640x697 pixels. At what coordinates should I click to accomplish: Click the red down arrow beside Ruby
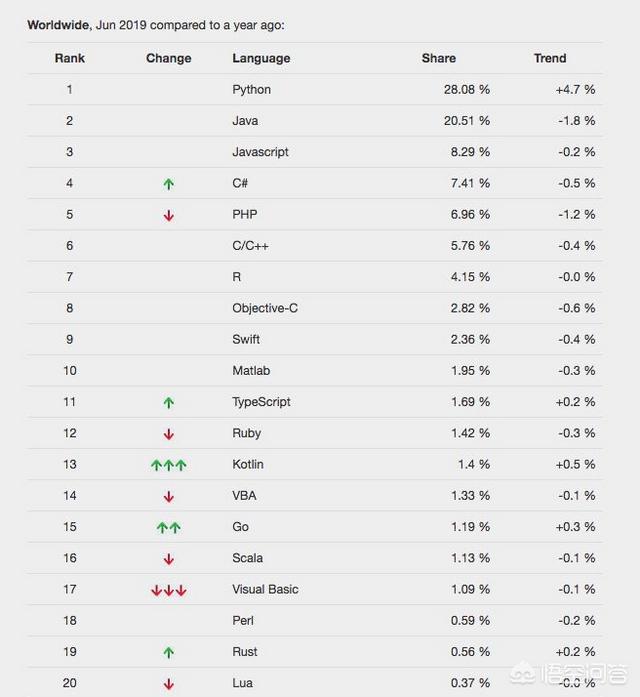tap(168, 434)
